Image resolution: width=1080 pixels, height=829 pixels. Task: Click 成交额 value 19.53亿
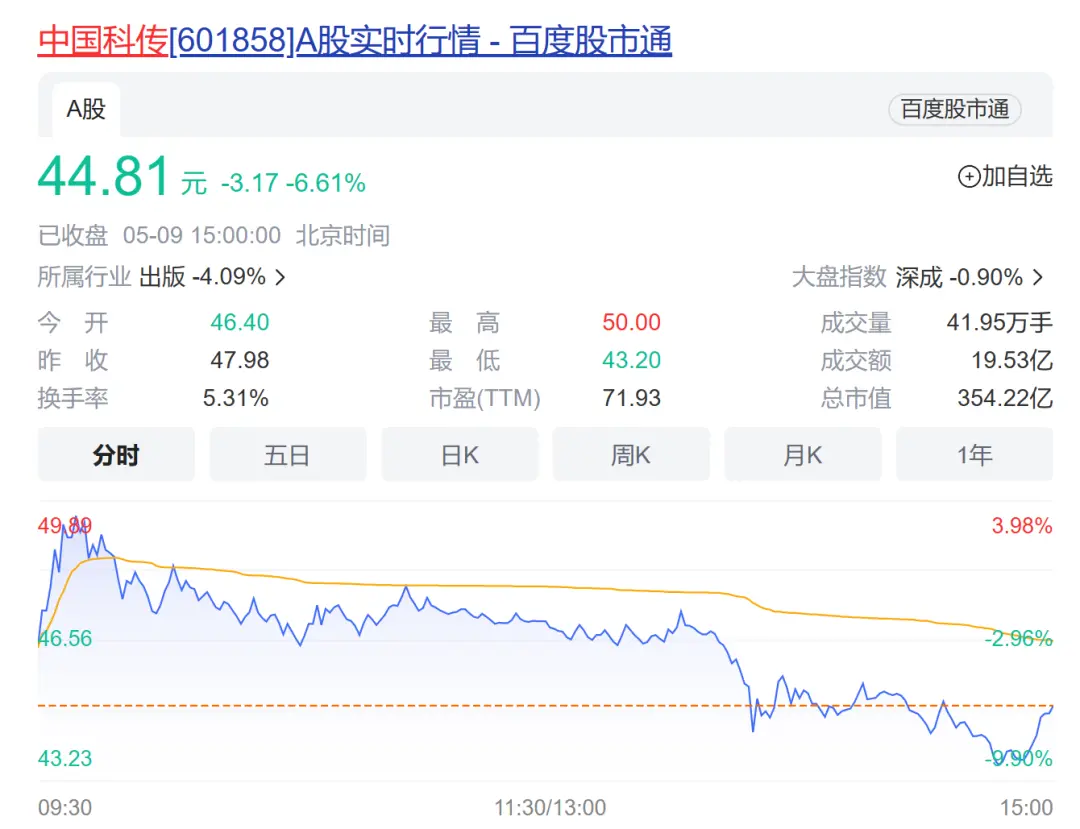point(1012,360)
